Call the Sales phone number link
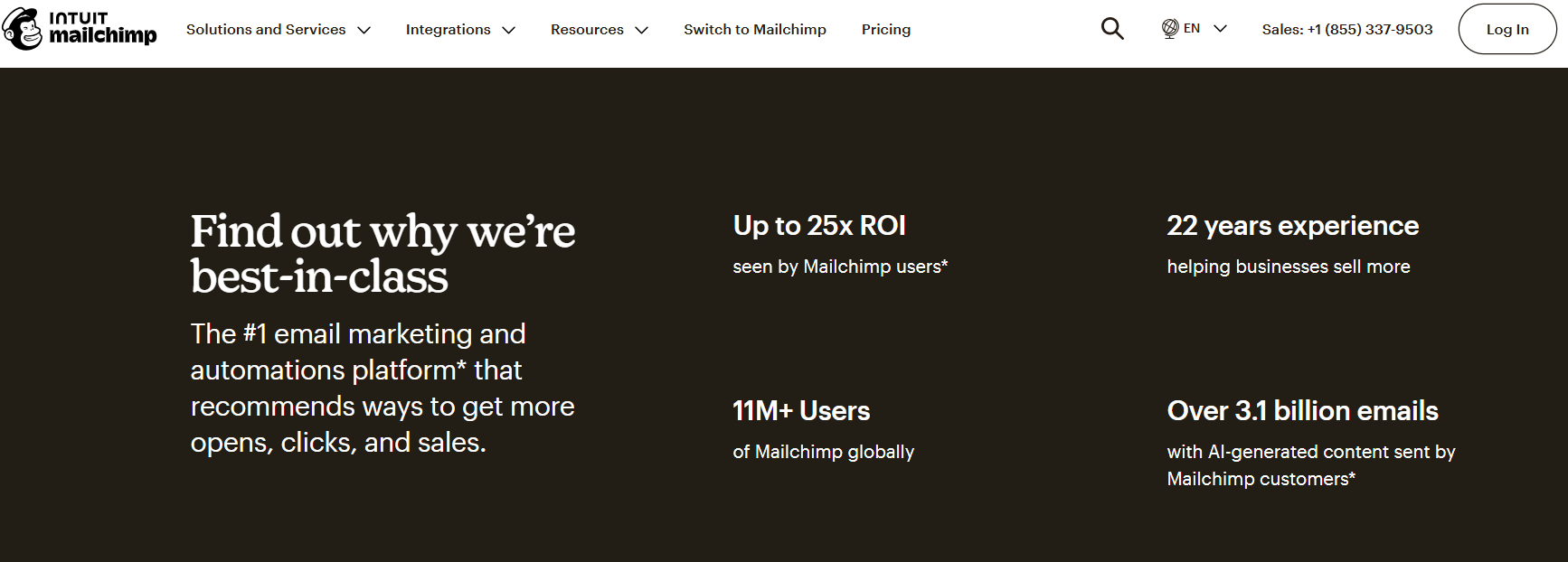The height and width of the screenshot is (562, 1568). click(1347, 30)
